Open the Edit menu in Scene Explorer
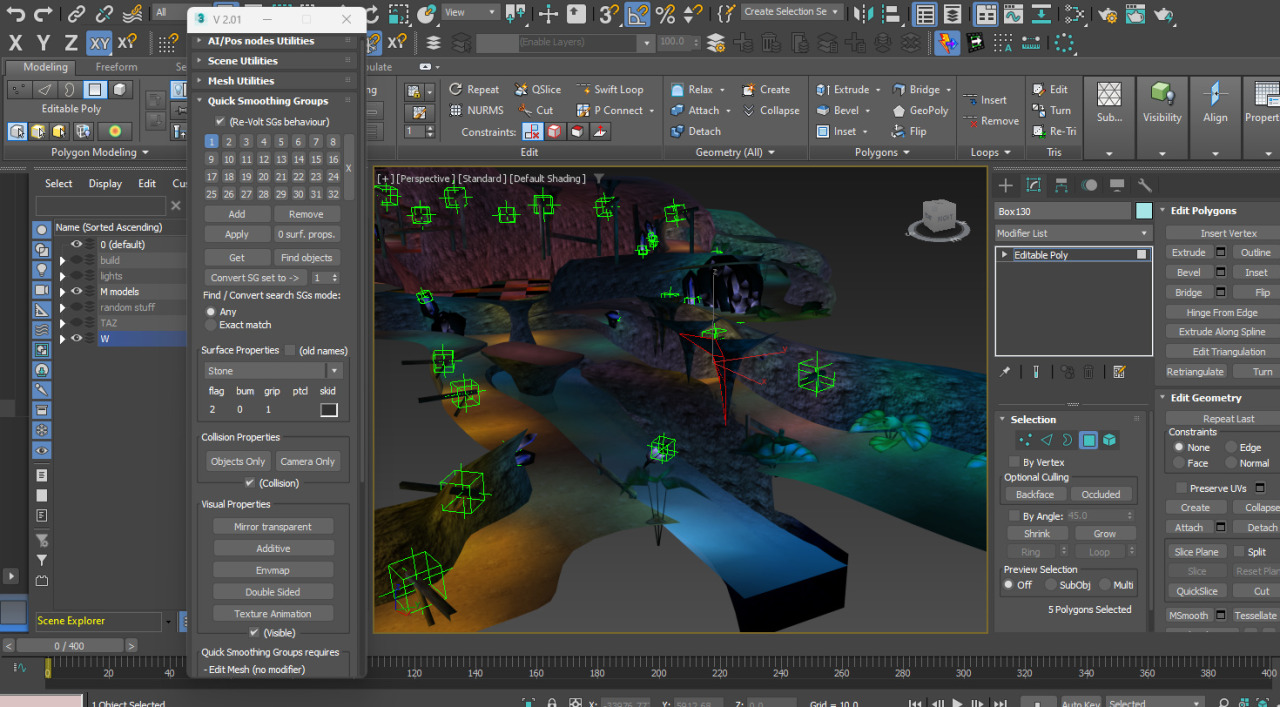This screenshot has height=707, width=1280. click(147, 183)
